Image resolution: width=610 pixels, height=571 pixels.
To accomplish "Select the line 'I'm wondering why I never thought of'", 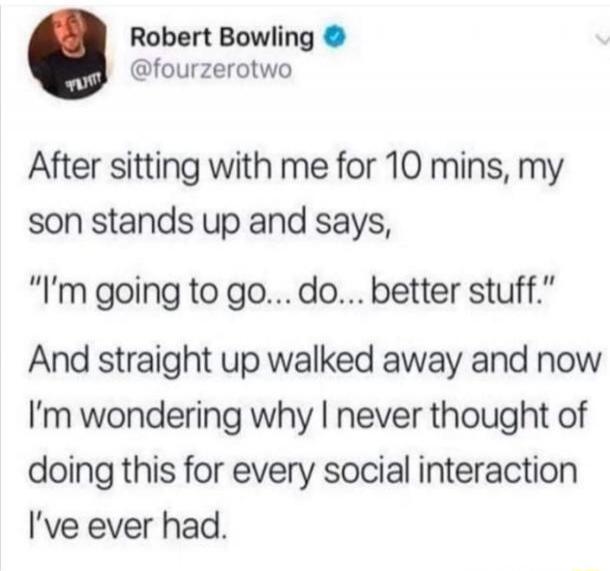I will pos(307,416).
